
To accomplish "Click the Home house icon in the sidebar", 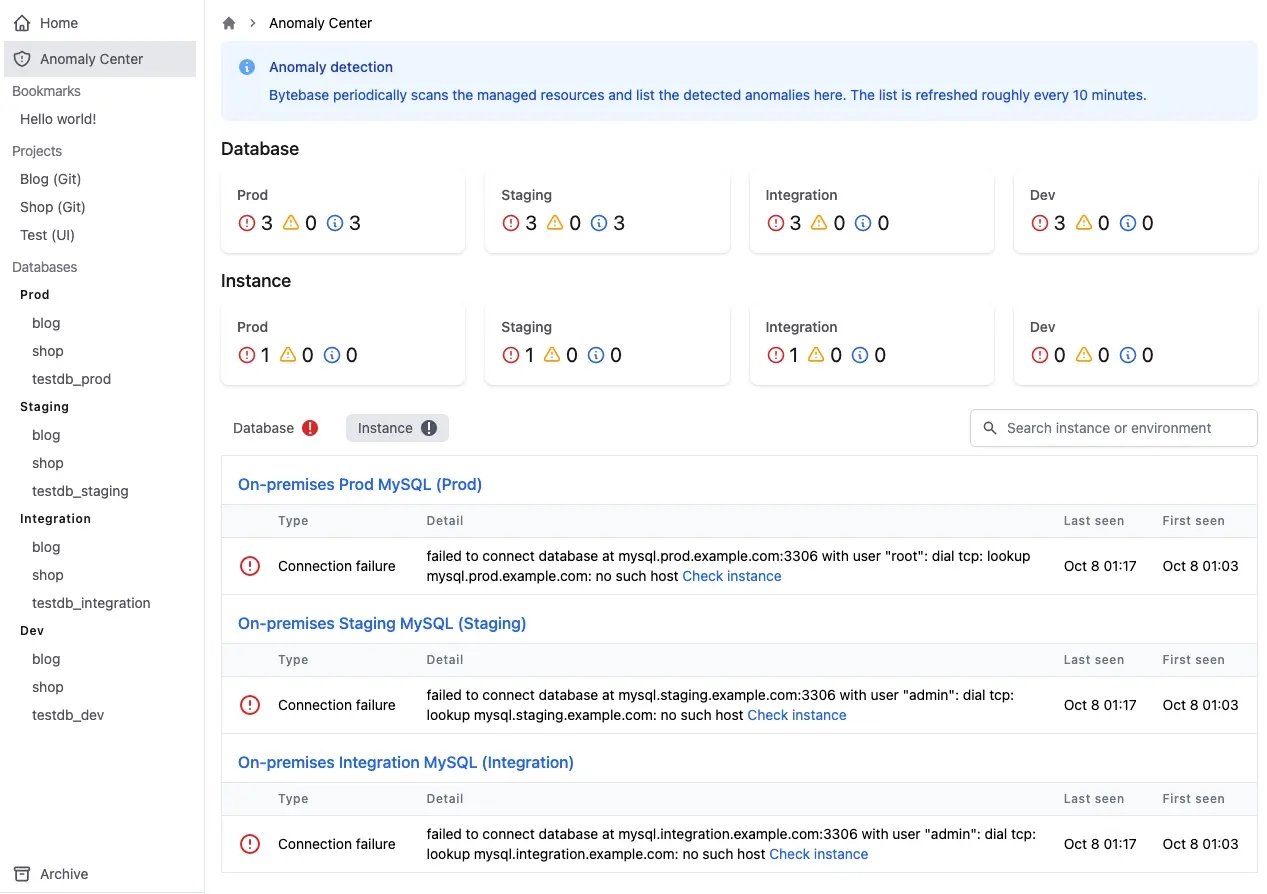I will coord(22,23).
